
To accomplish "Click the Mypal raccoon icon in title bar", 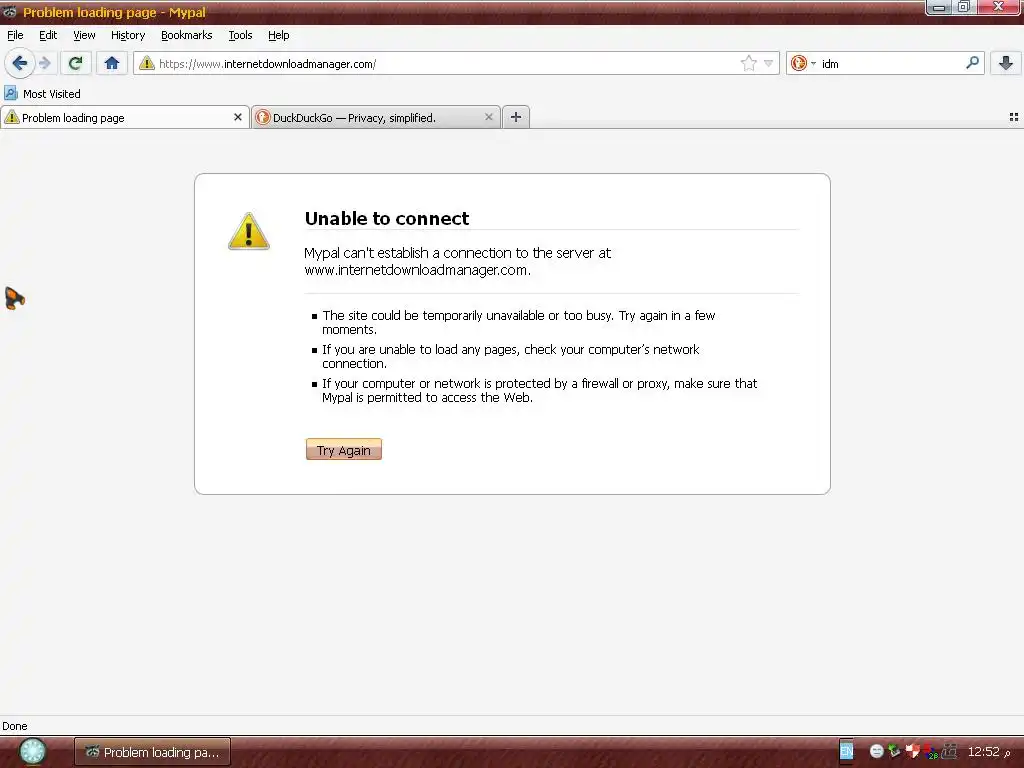I will point(10,12).
